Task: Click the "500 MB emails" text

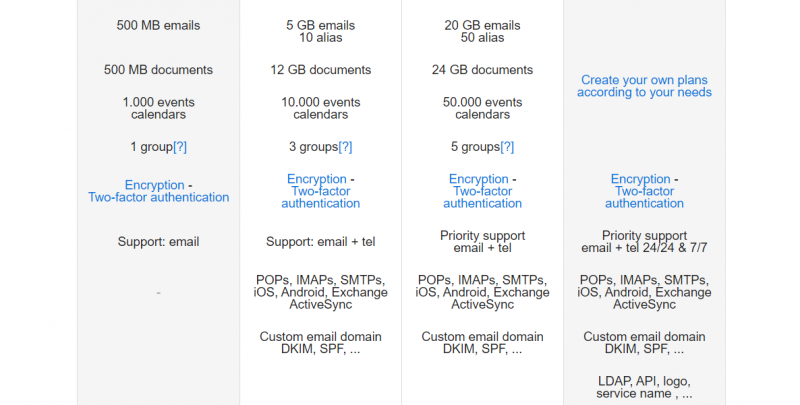Action: [158, 26]
